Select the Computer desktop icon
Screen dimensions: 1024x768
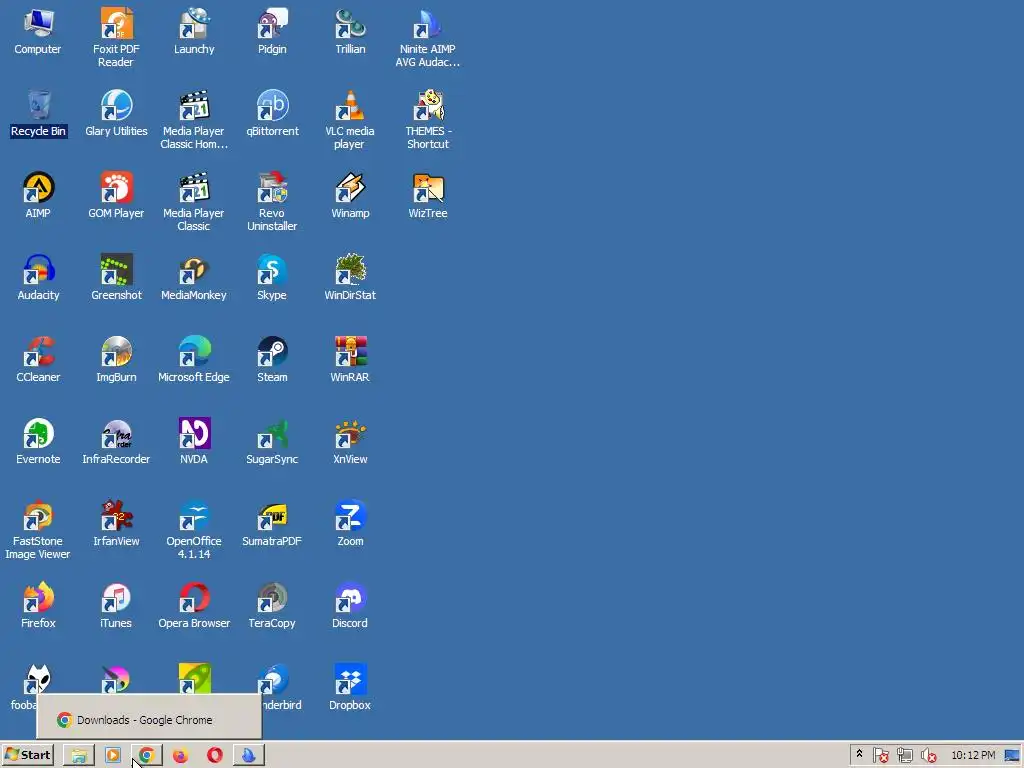(38, 31)
